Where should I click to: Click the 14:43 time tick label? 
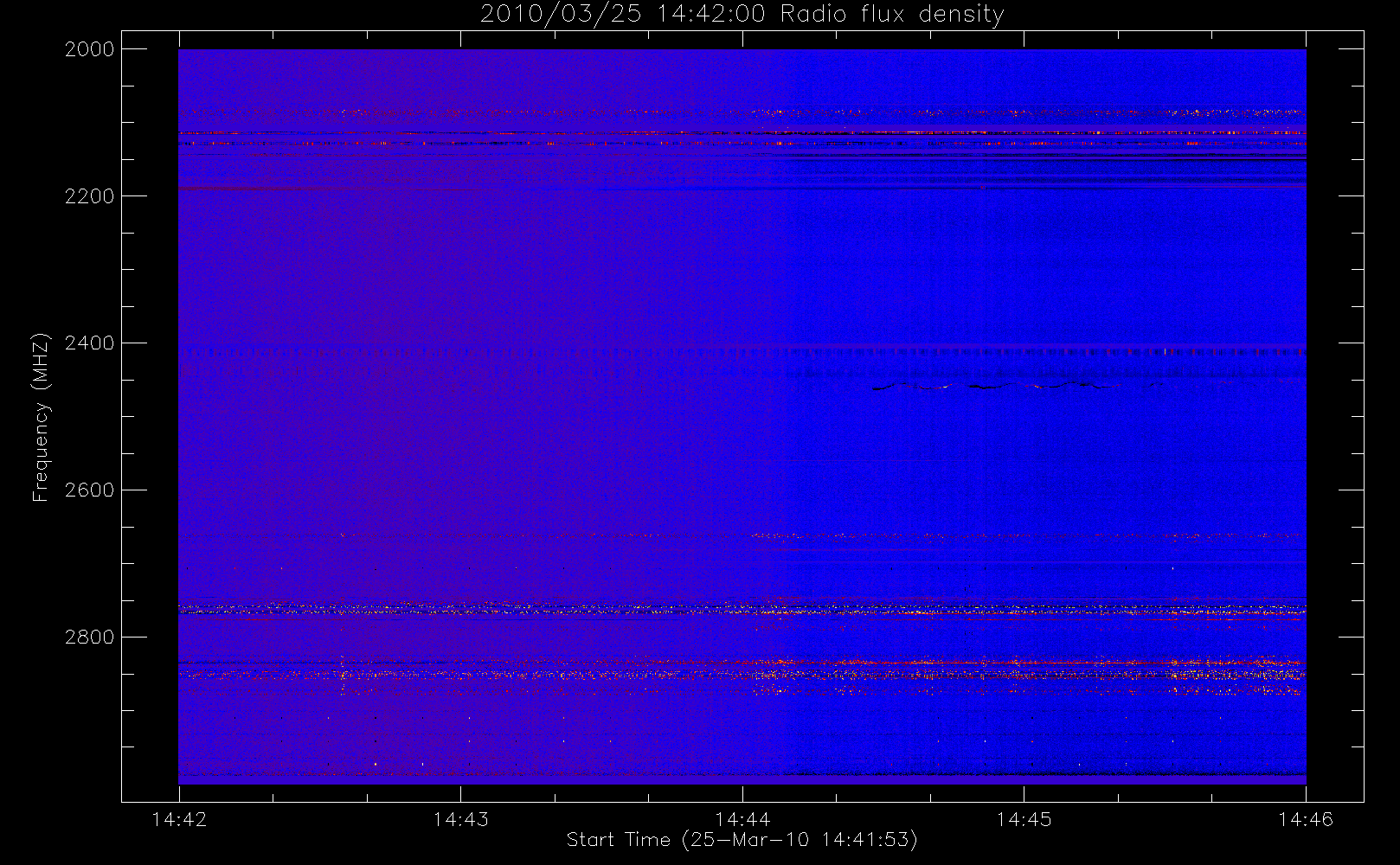coord(460,819)
